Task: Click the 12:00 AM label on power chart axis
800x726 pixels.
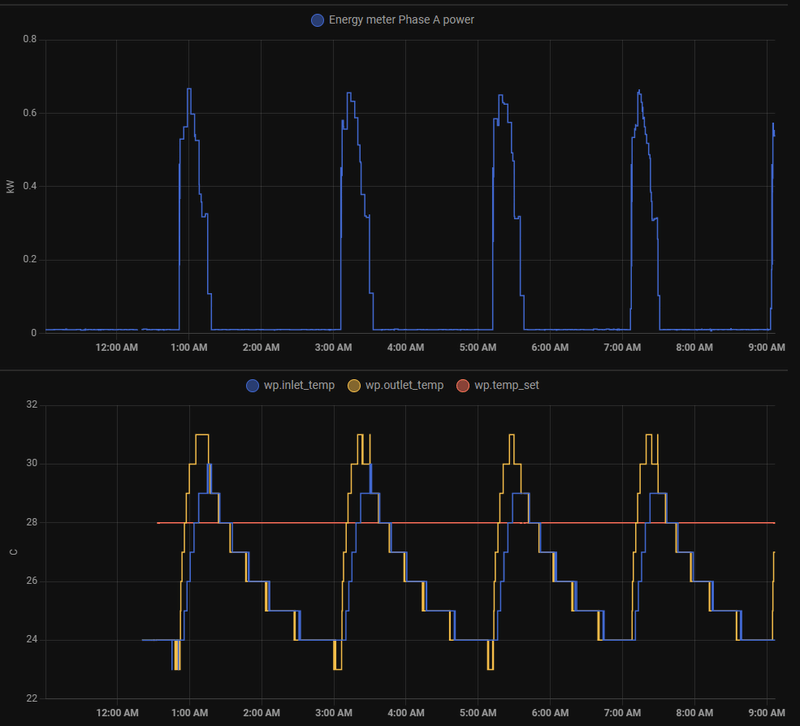Action: point(117,347)
